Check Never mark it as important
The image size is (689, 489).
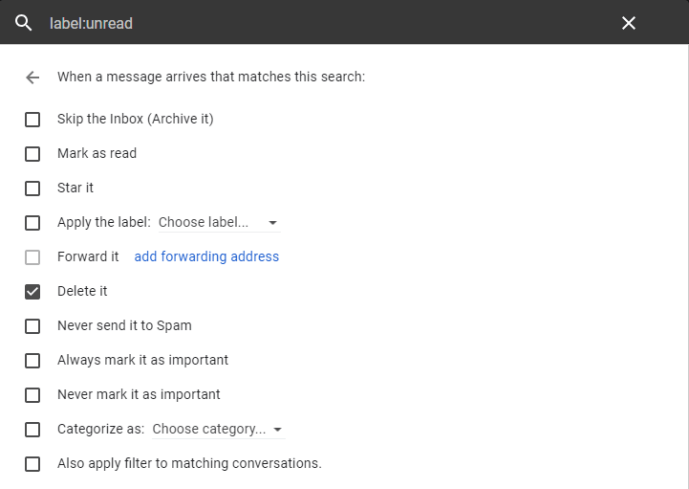click(x=33, y=395)
